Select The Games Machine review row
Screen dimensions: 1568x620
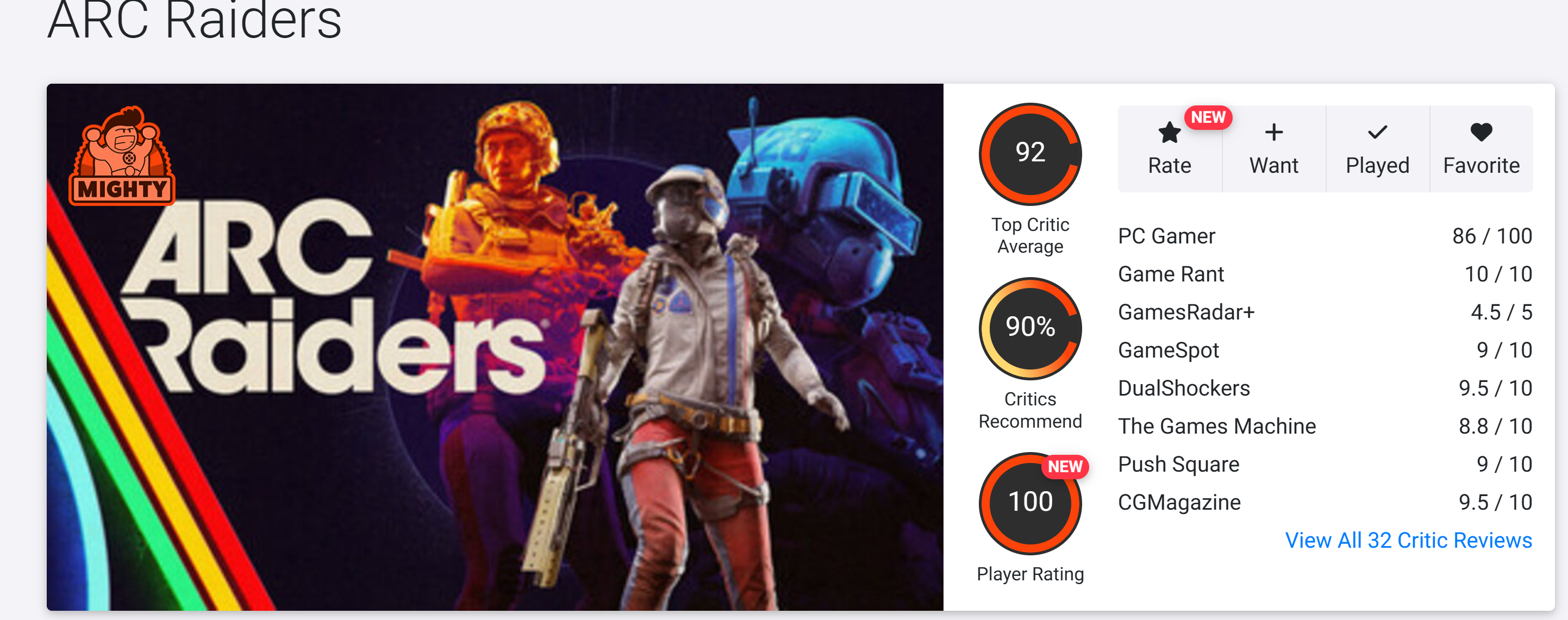1325,426
